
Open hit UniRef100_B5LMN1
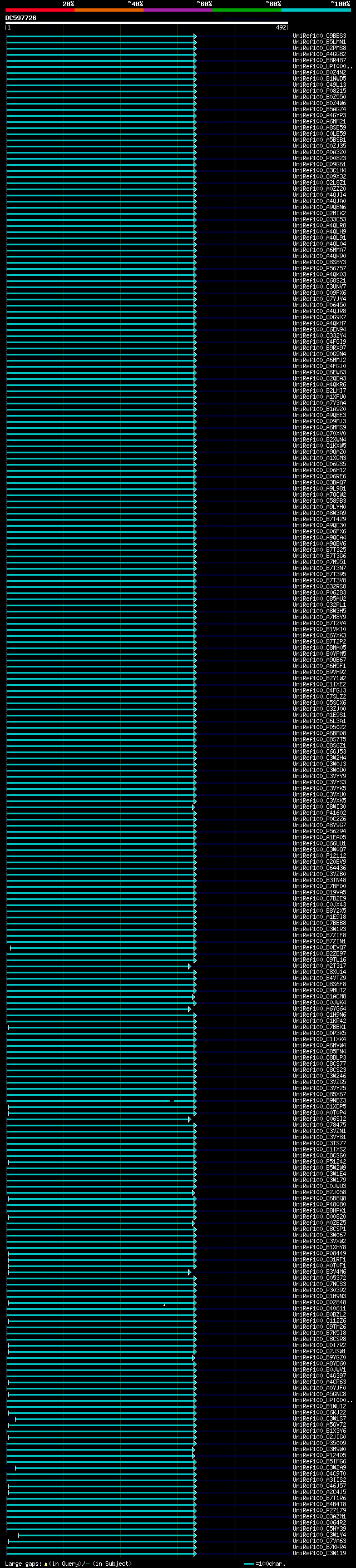(x=319, y=42)
